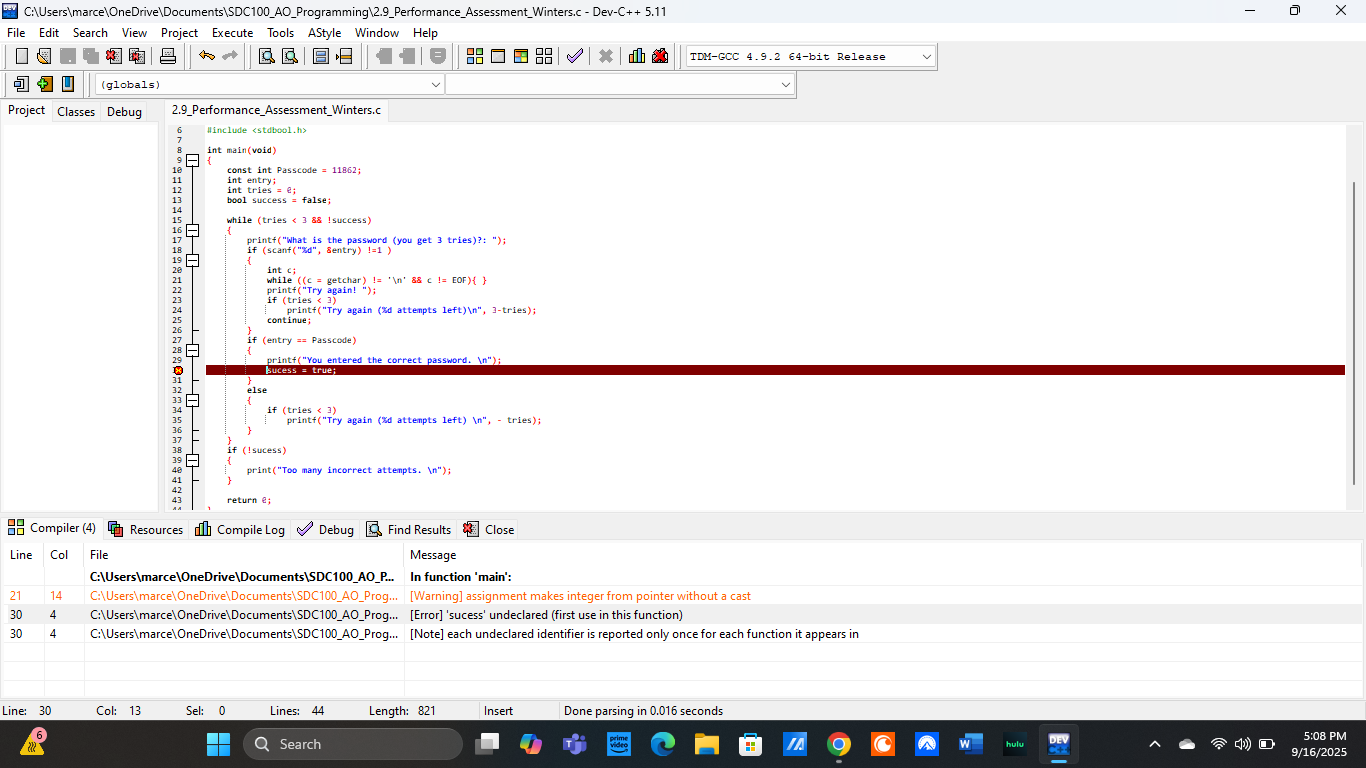Click the Message column header
This screenshot has height=768, width=1366.
coord(883,555)
